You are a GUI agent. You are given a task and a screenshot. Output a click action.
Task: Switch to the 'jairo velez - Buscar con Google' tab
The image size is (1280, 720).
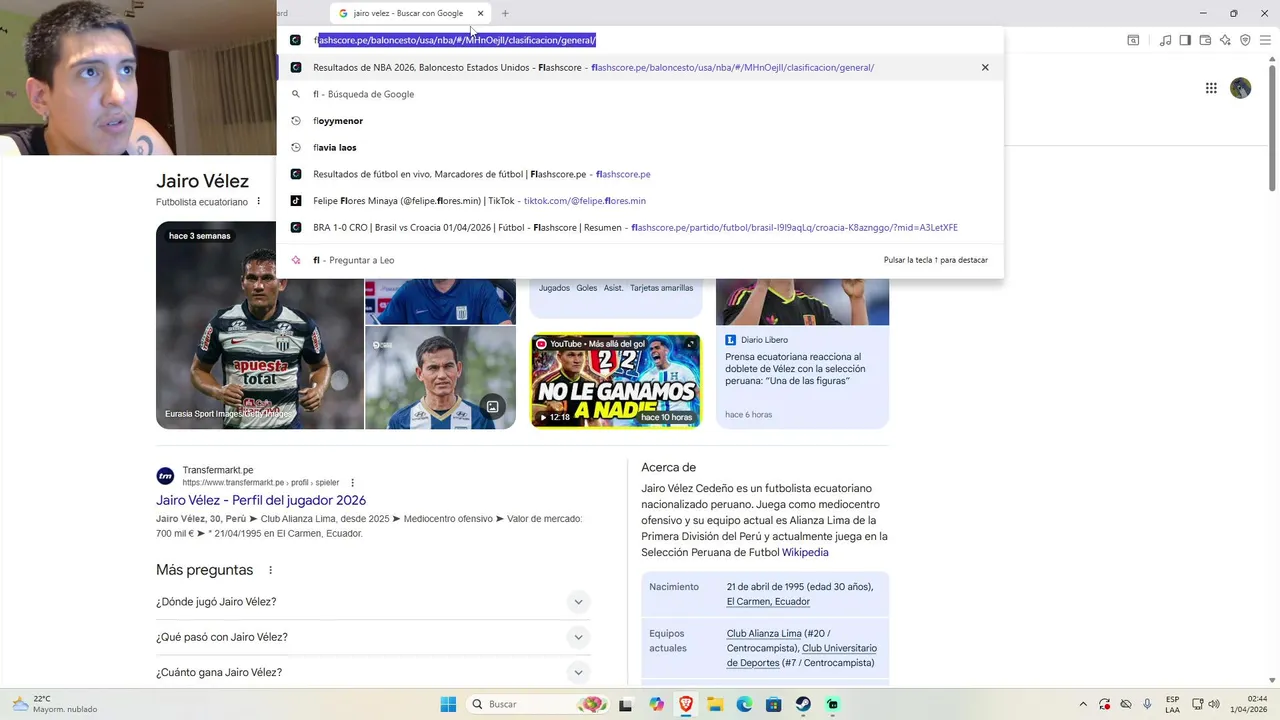tap(408, 13)
